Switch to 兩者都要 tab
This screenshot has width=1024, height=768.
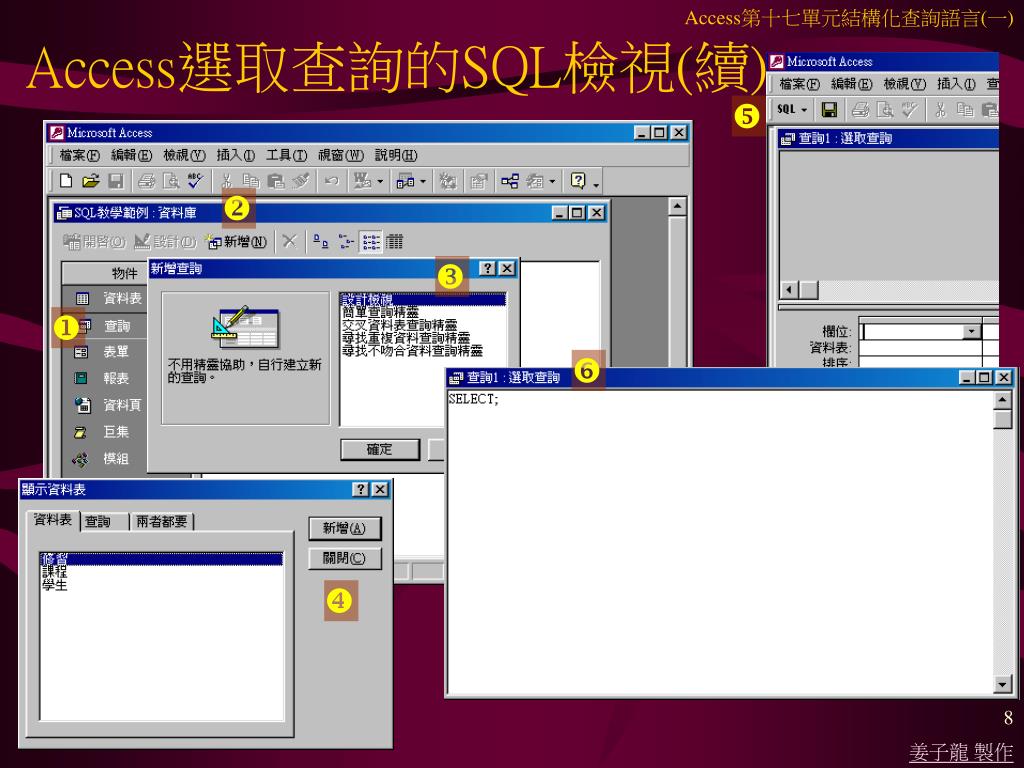tap(162, 521)
